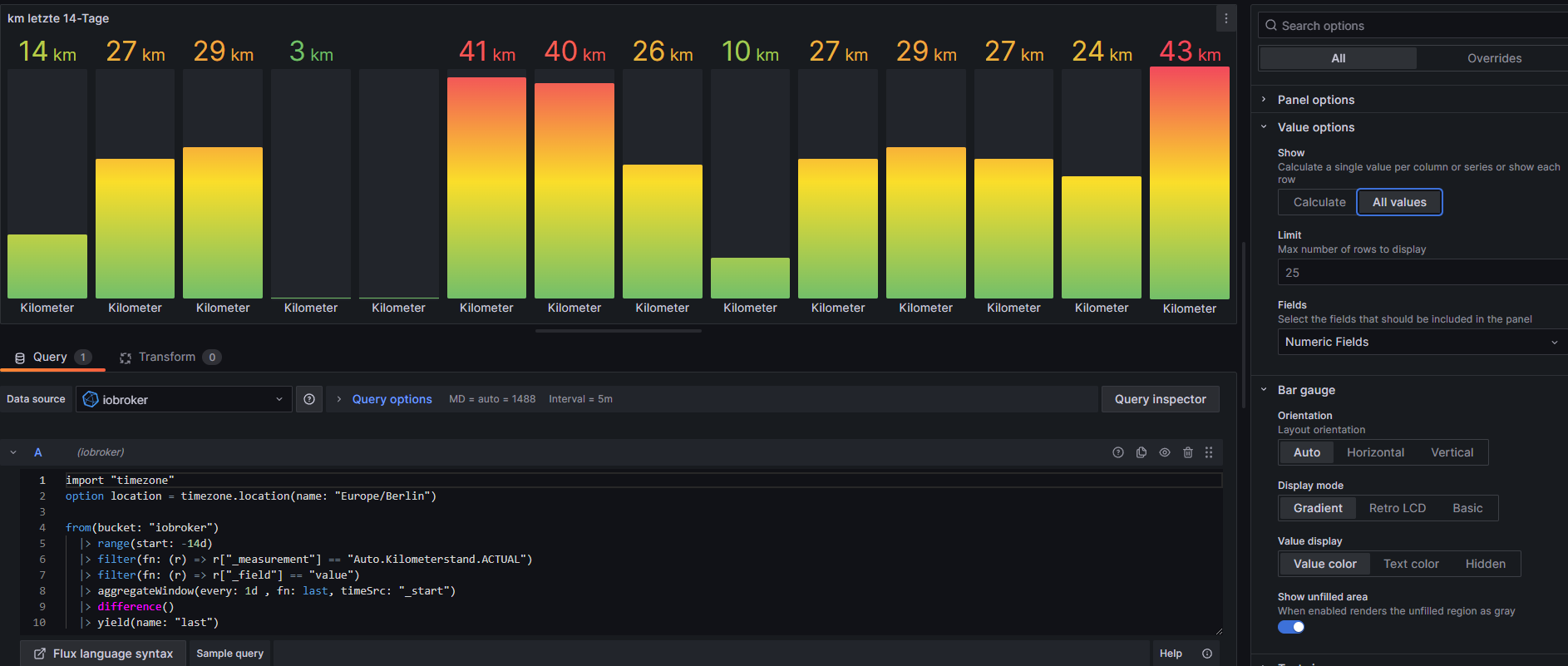Click the yield(name: "last") line
Image resolution: width=1568 pixels, height=666 pixels.
(158, 623)
